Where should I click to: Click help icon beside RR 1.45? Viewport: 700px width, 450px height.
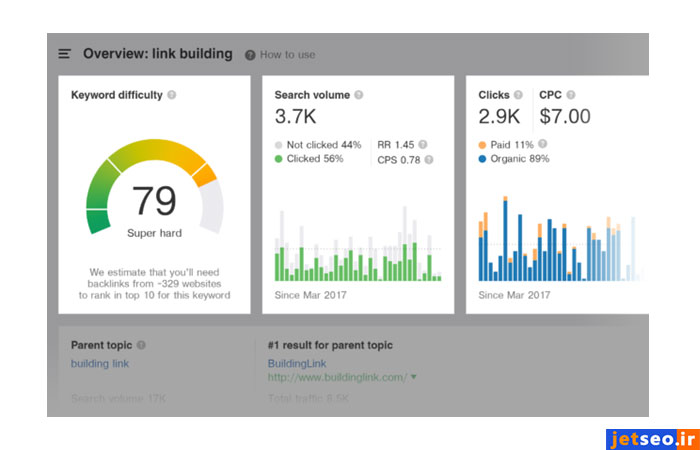423,144
